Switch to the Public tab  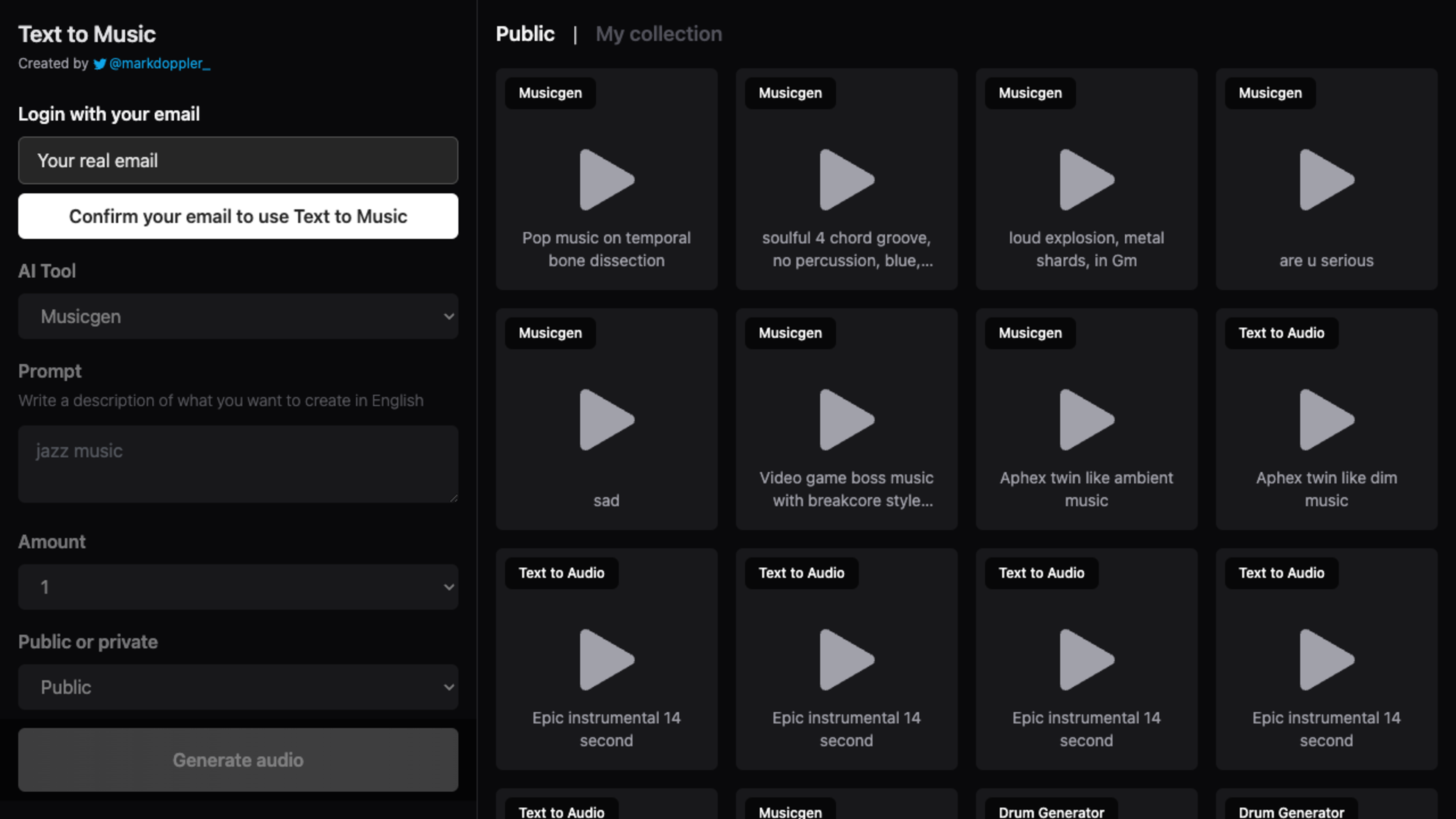click(x=525, y=34)
